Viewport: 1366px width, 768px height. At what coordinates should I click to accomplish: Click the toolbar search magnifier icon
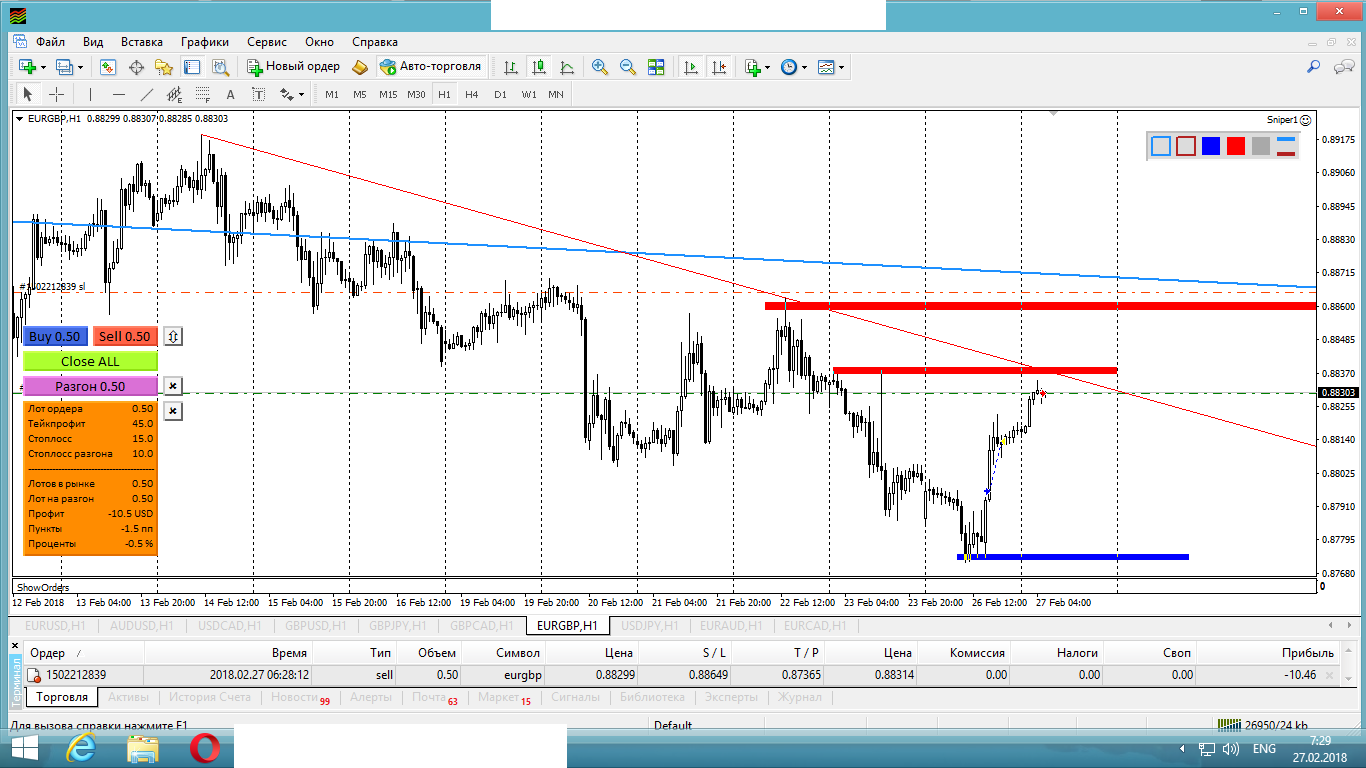coord(1314,67)
